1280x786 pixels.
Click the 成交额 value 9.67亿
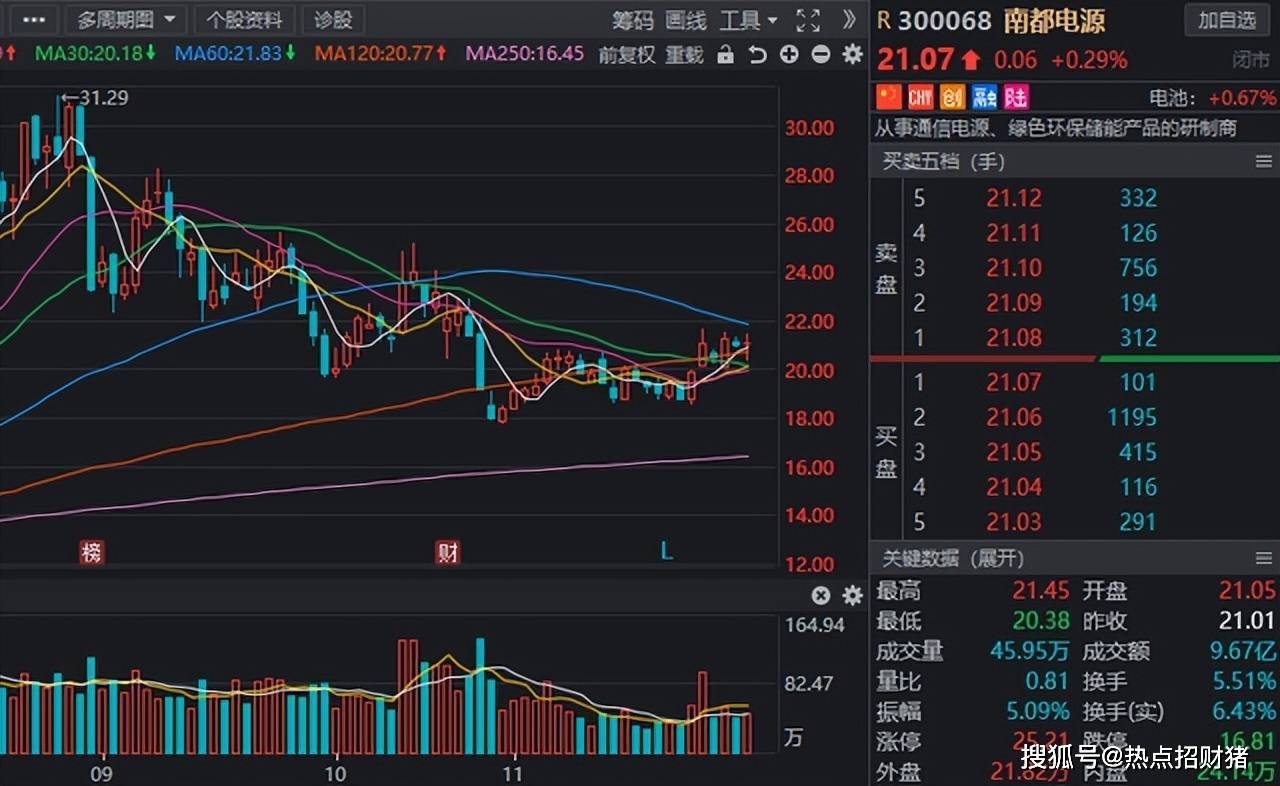[x=1243, y=651]
